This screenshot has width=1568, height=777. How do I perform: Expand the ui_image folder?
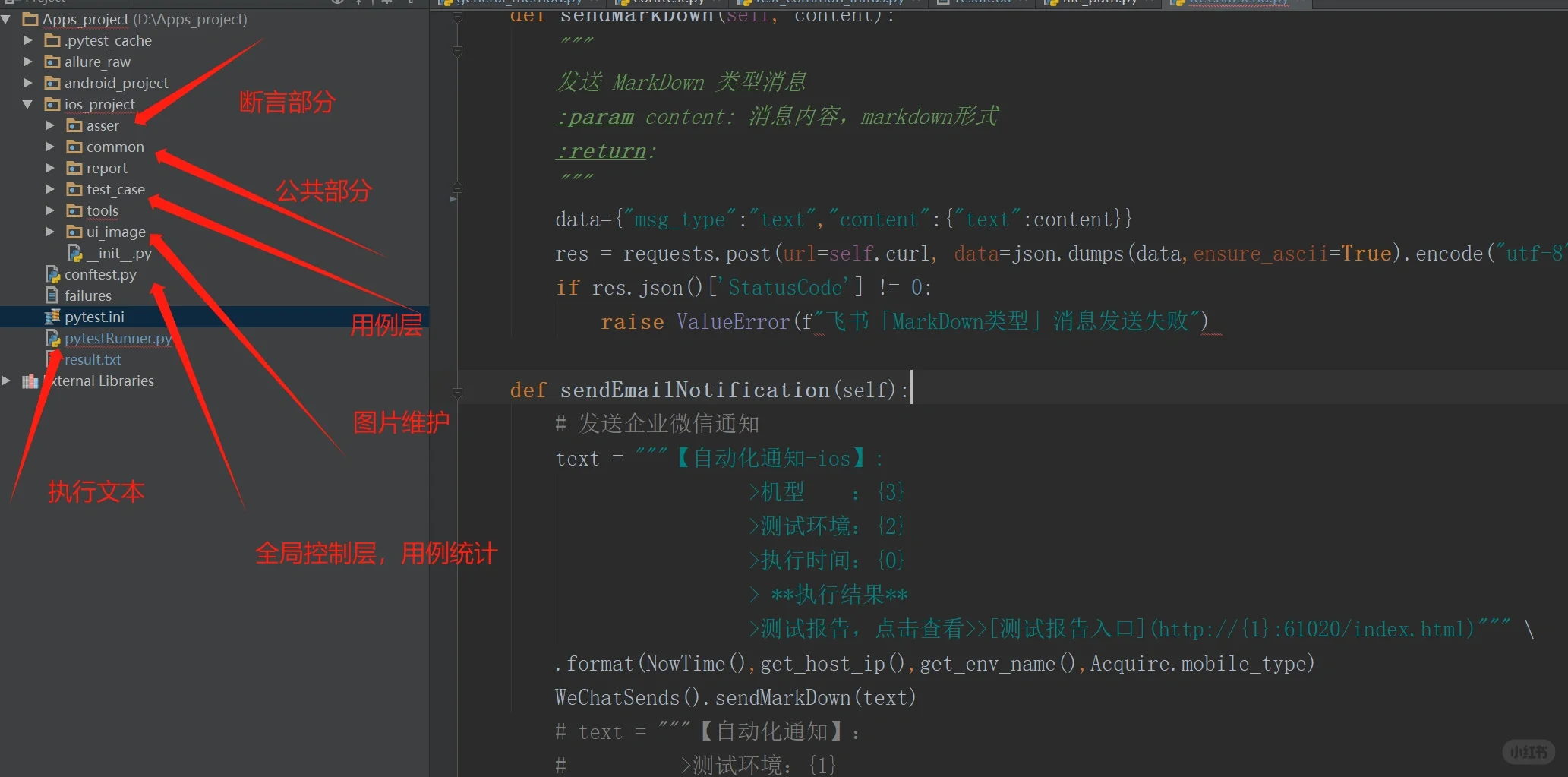50,232
